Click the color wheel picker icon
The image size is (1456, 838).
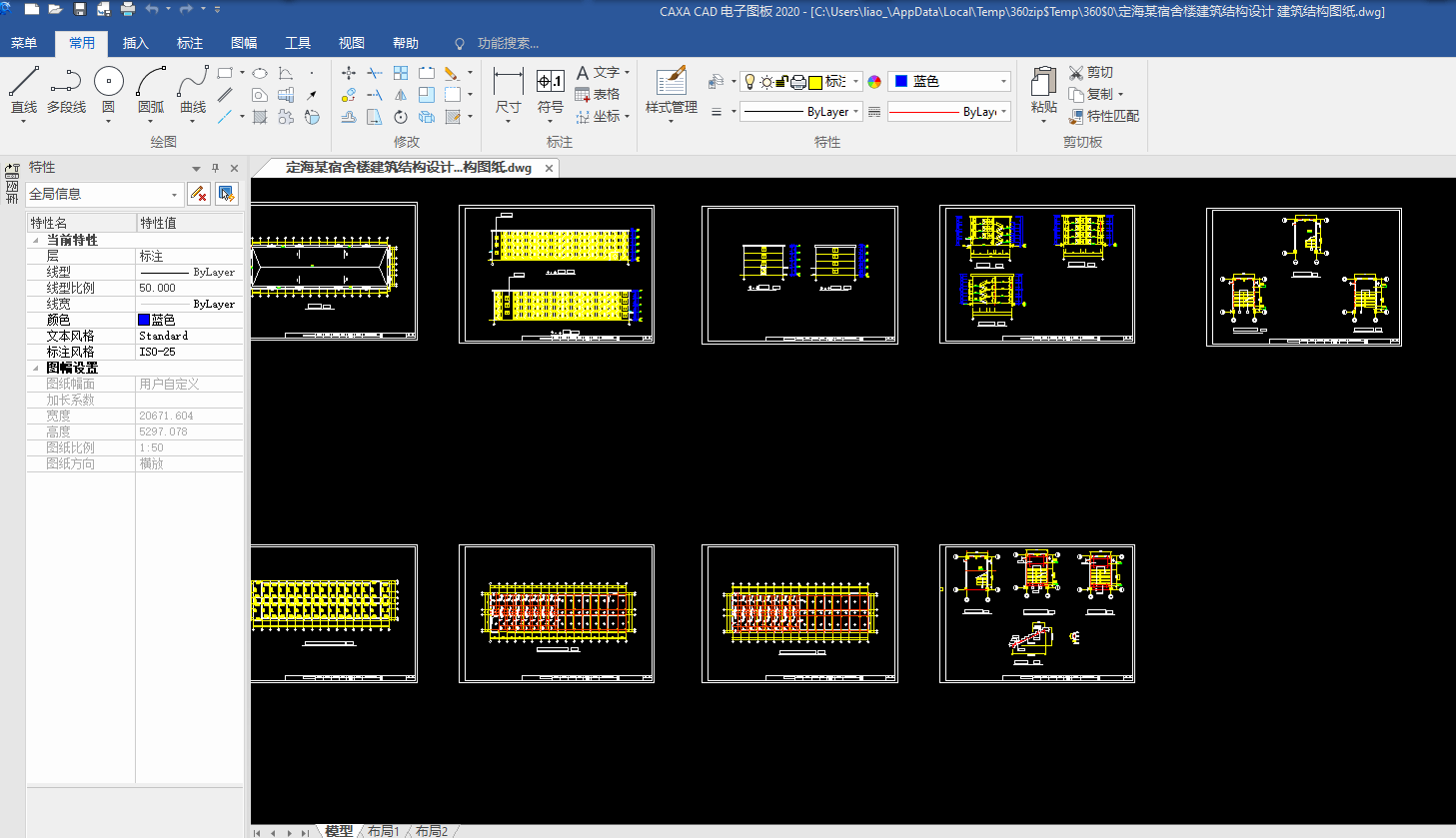(874, 82)
